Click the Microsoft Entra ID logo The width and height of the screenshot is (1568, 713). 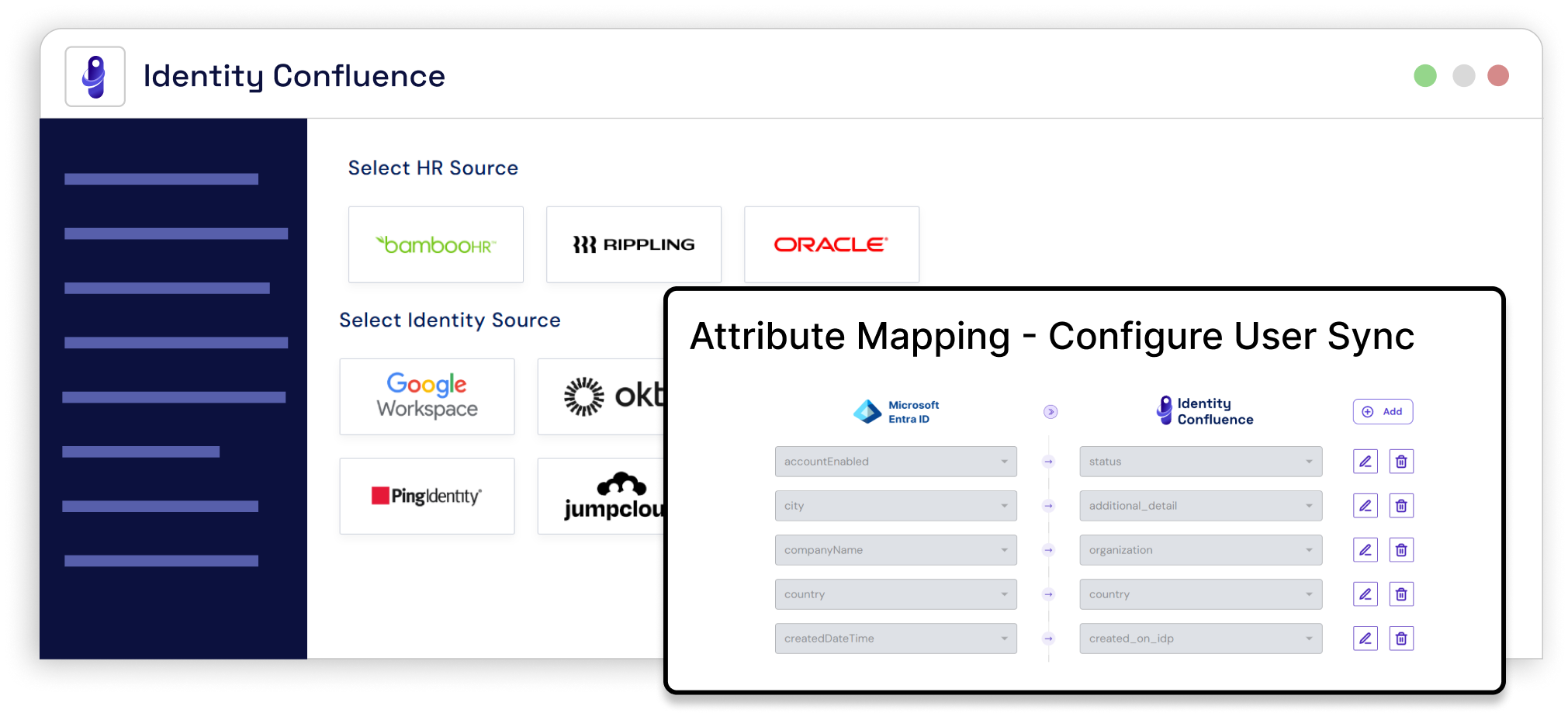896,412
